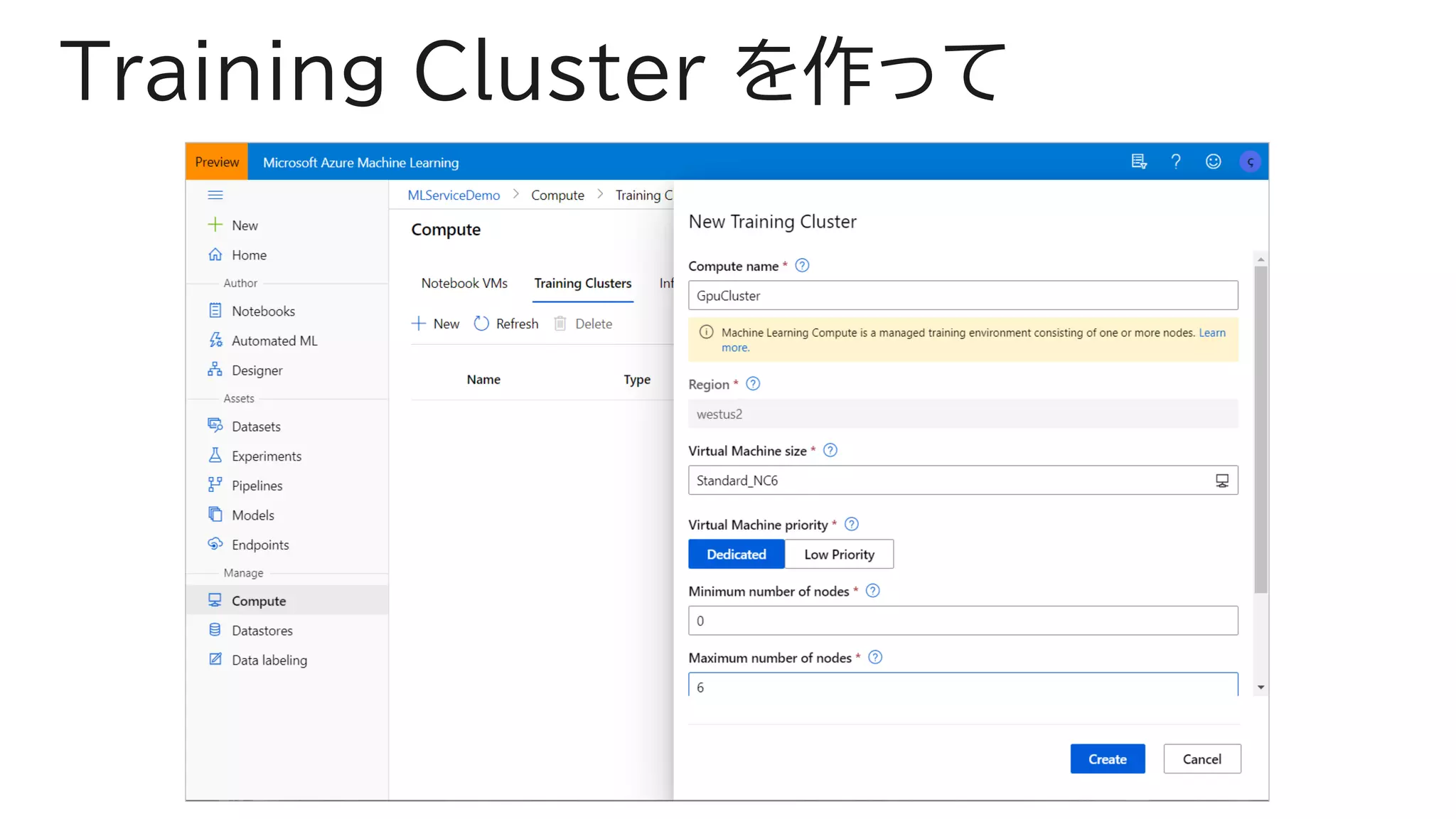1456x819 pixels.
Task: Click the Datastores cylinder icon
Action: pos(215,630)
